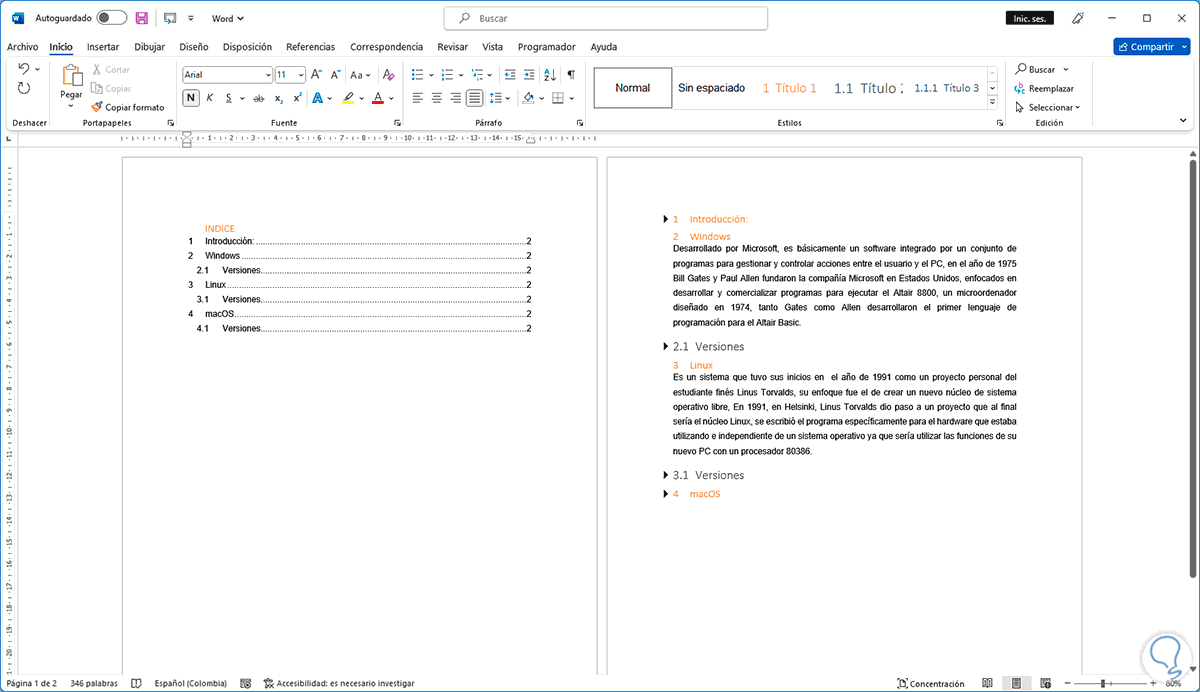Open the Archivo tab
Viewport: 1200px width, 692px height.
[x=22, y=46]
